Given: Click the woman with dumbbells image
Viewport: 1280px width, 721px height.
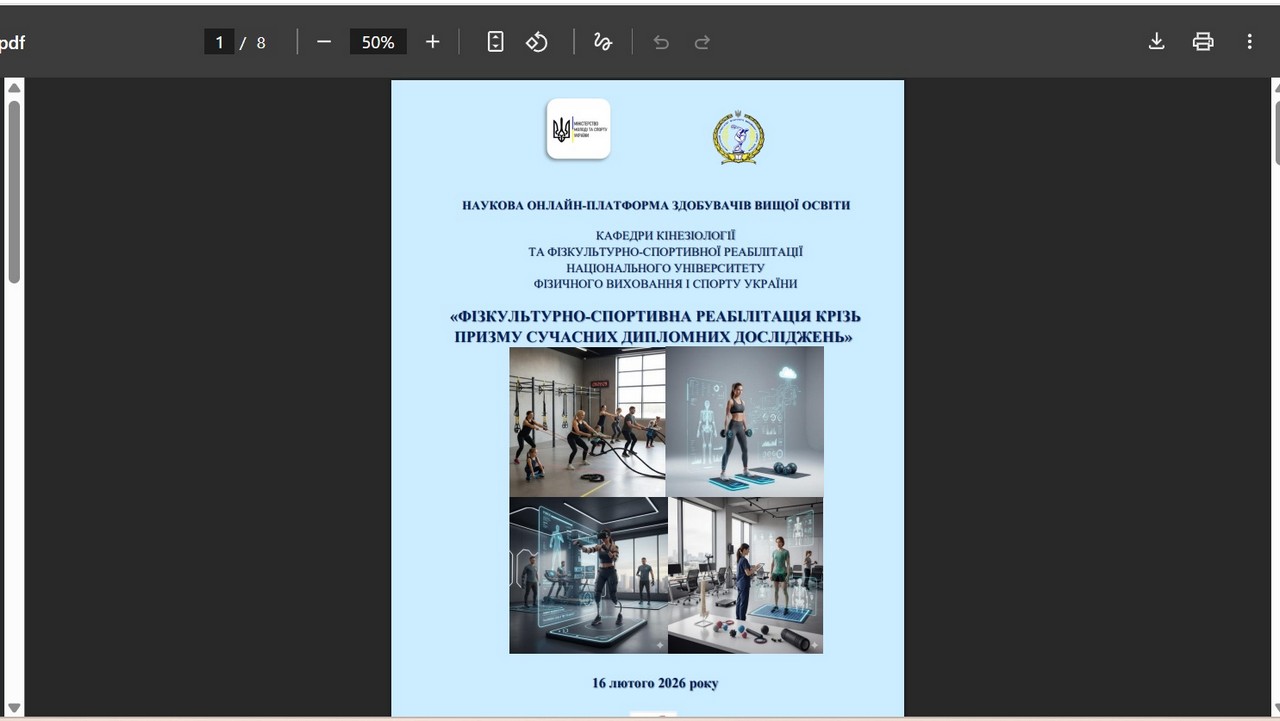Looking at the screenshot, I should pyautogui.click(x=745, y=422).
